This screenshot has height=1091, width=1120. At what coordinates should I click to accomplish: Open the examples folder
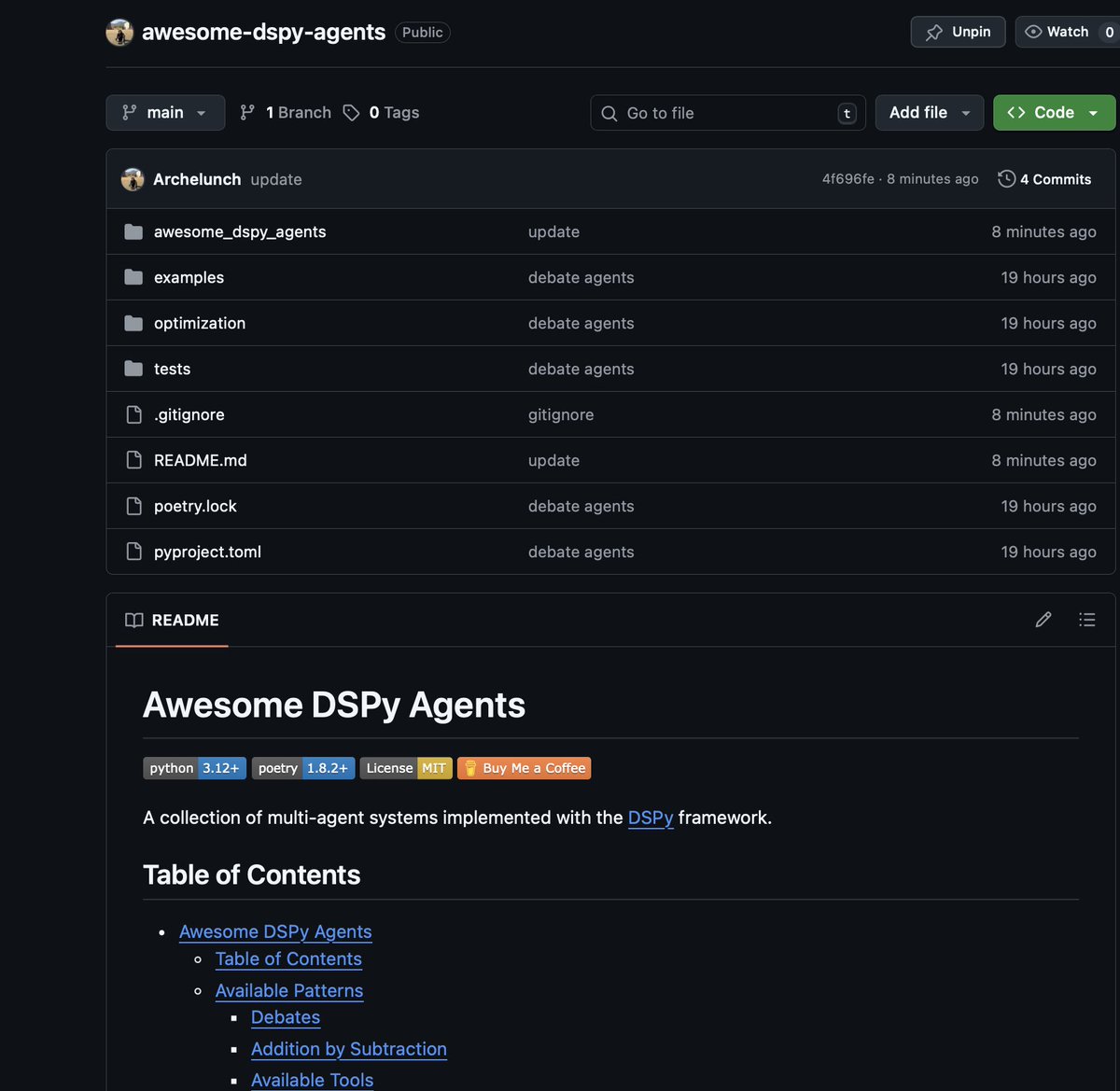pyautogui.click(x=189, y=277)
